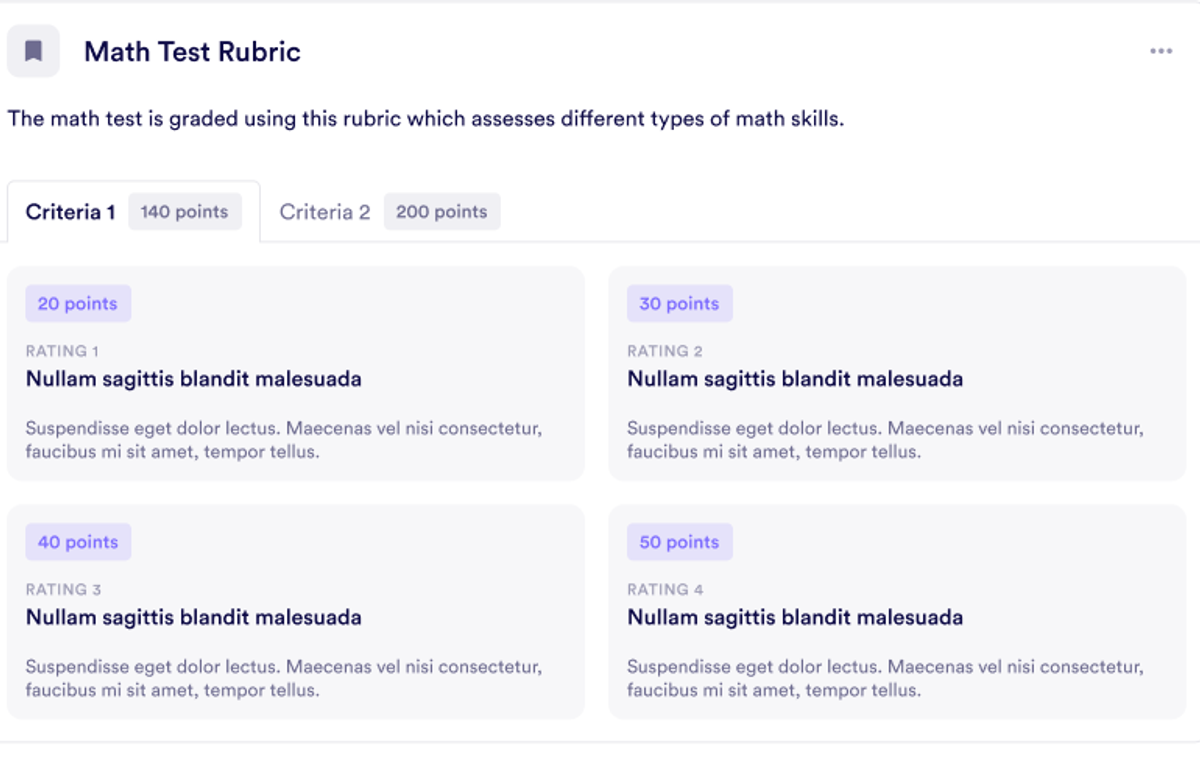Select the 40 points tag

pos(78,542)
